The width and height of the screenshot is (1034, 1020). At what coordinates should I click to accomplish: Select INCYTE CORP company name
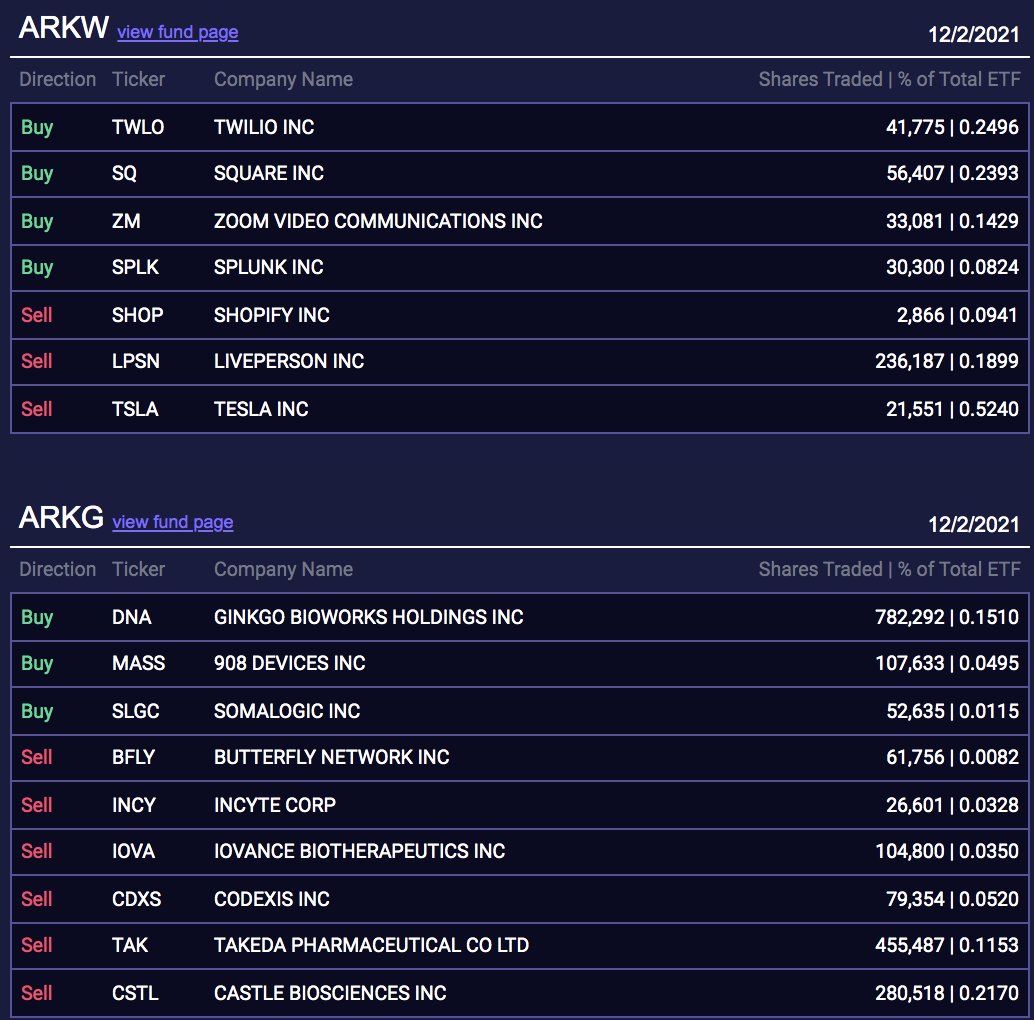(x=275, y=805)
